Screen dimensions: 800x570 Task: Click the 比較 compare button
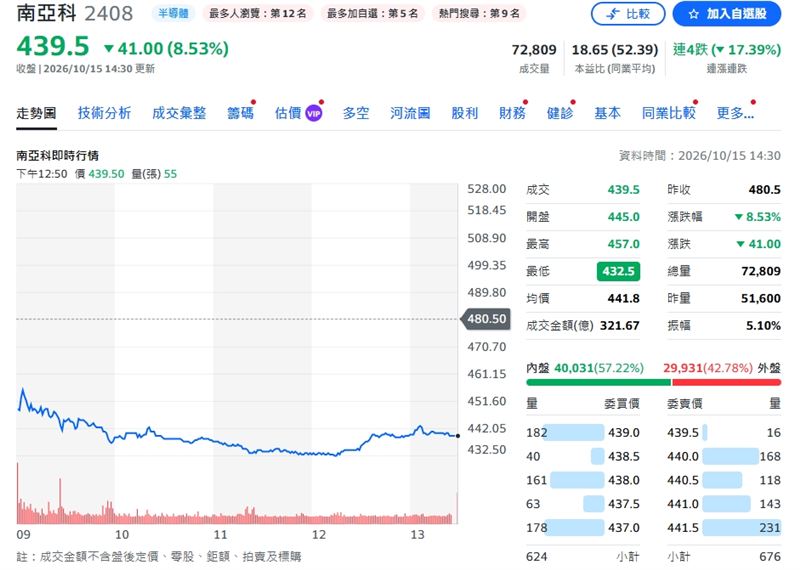point(628,14)
